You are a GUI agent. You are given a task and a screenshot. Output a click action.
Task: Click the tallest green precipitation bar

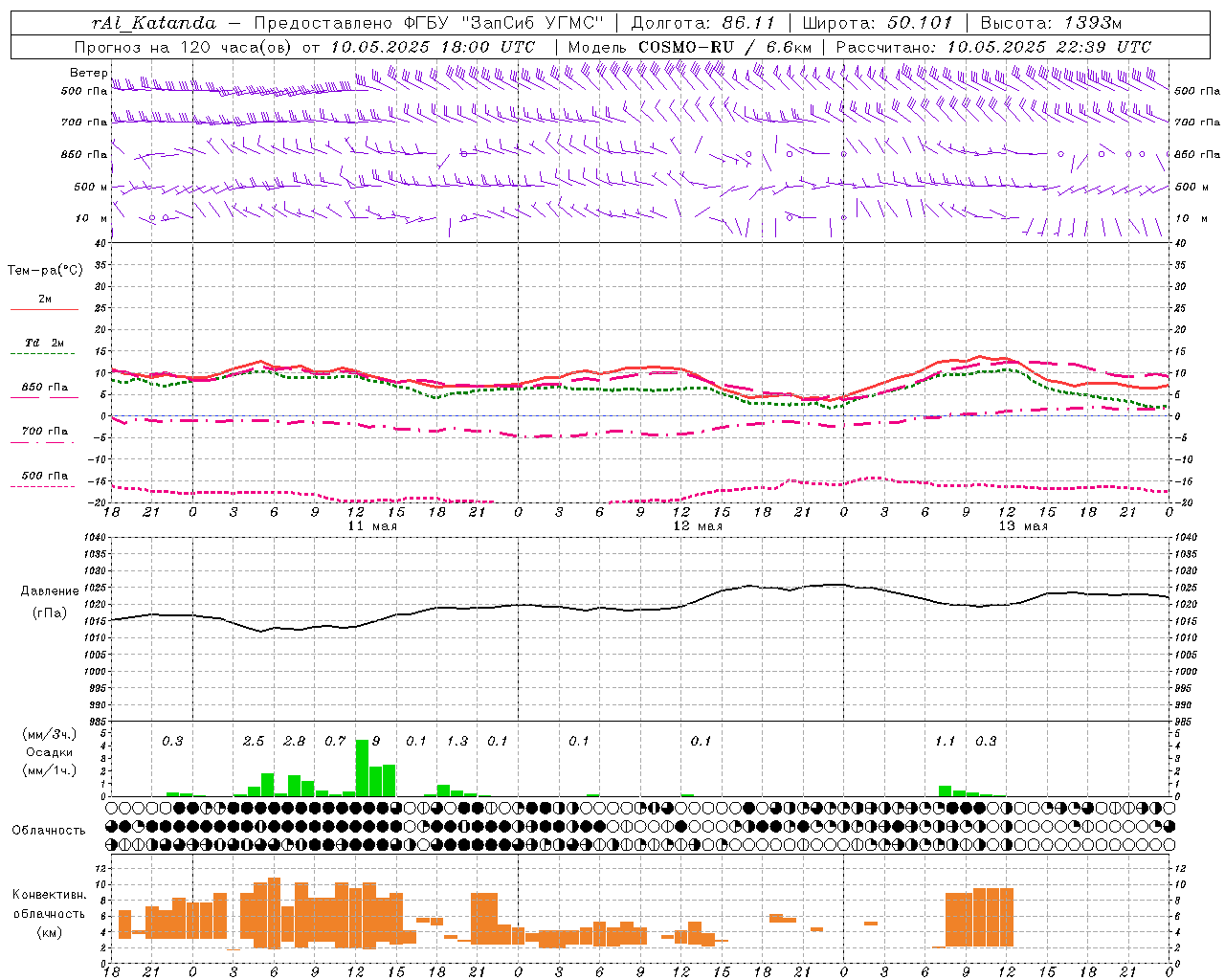[x=362, y=768]
